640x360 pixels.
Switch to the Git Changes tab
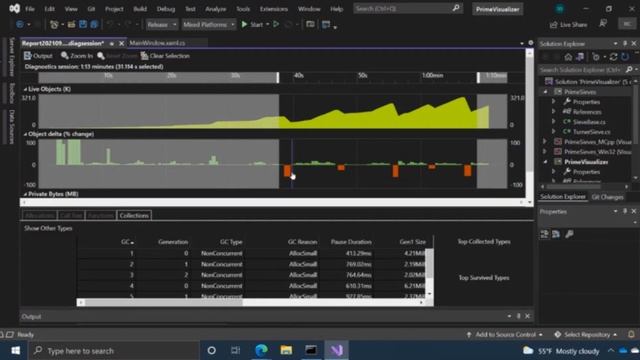pos(607,197)
